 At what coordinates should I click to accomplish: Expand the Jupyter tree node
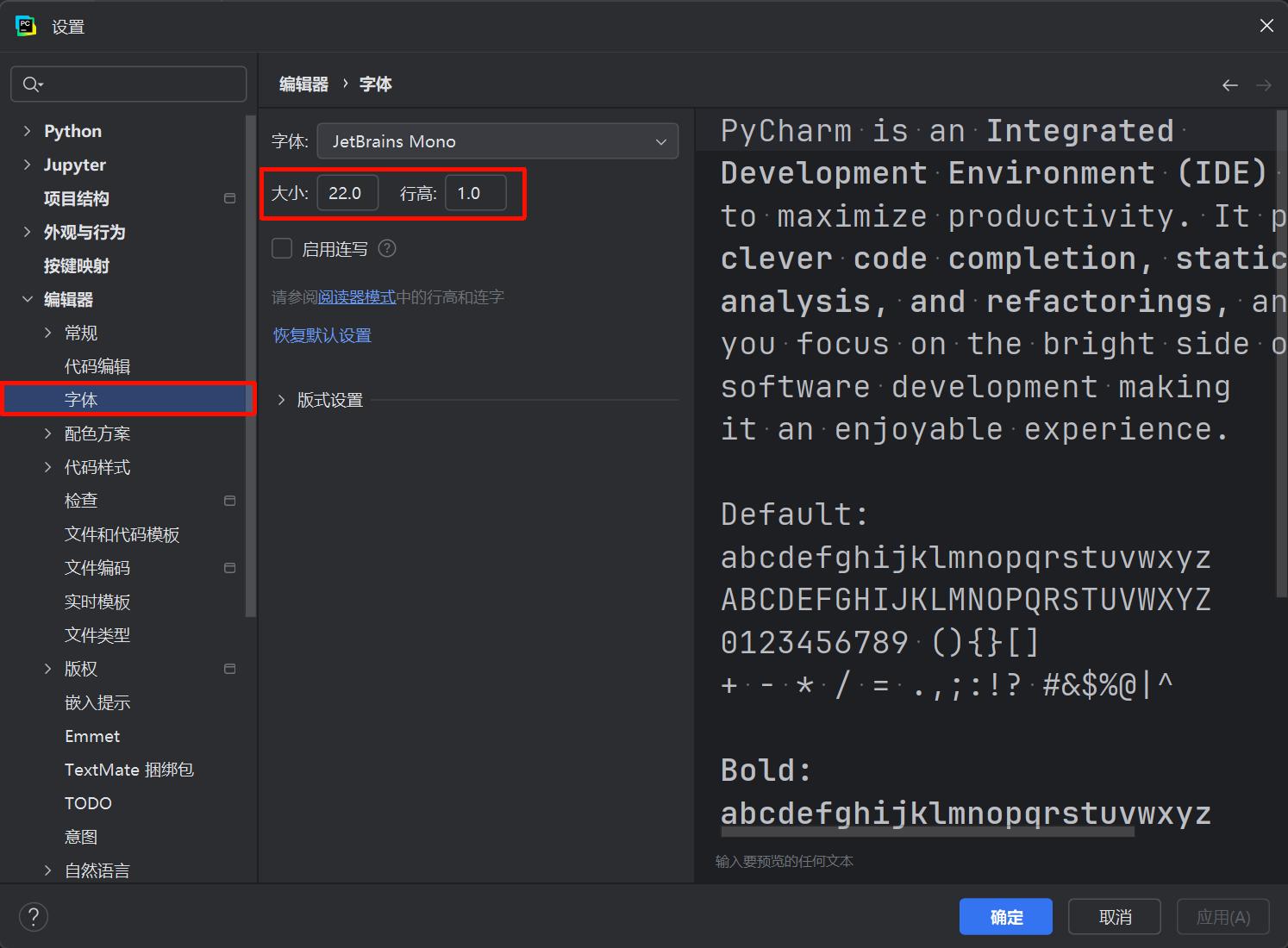pos(27,165)
